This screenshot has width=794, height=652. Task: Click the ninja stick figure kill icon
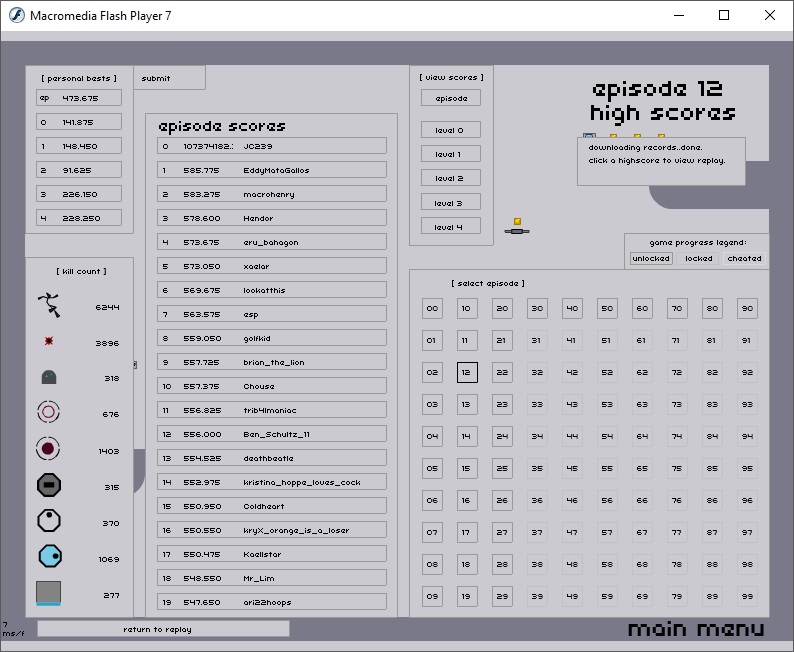[x=49, y=306]
